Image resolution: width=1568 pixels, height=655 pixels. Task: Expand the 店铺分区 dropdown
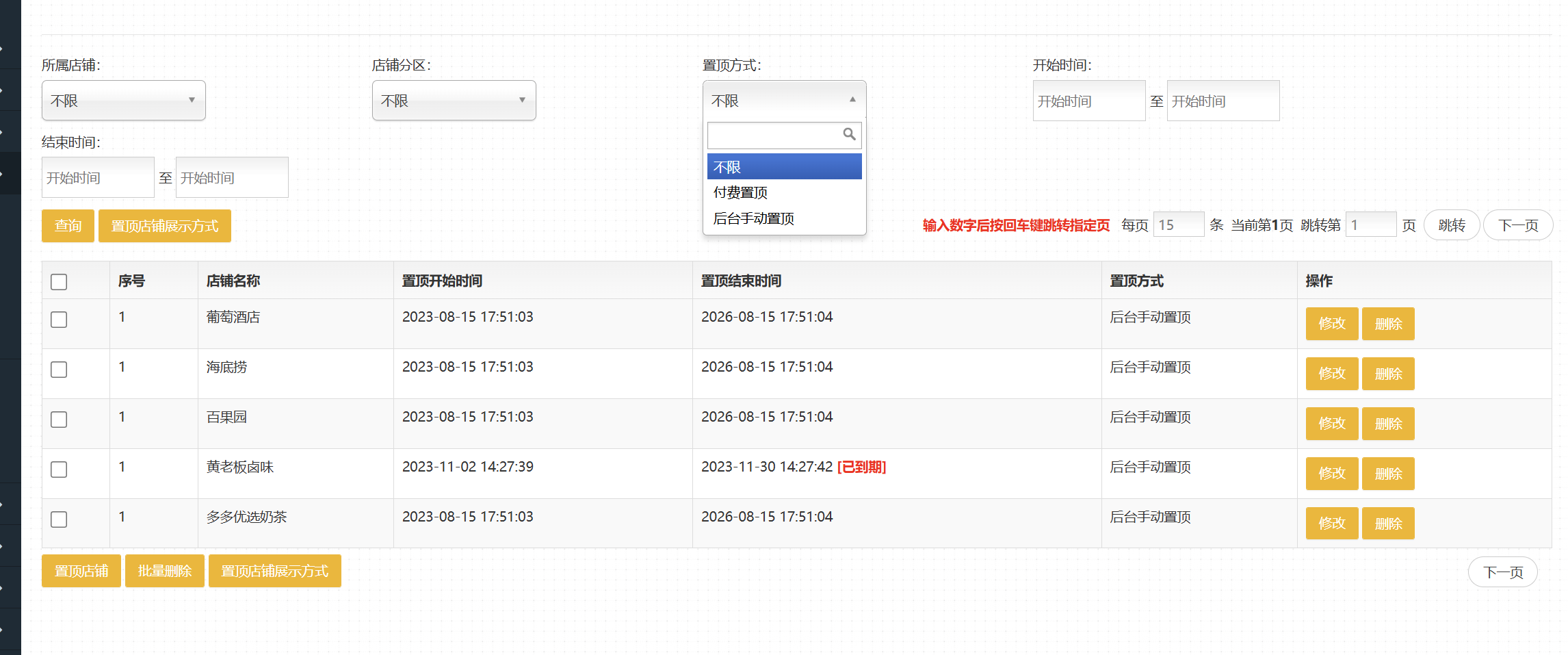tap(454, 101)
